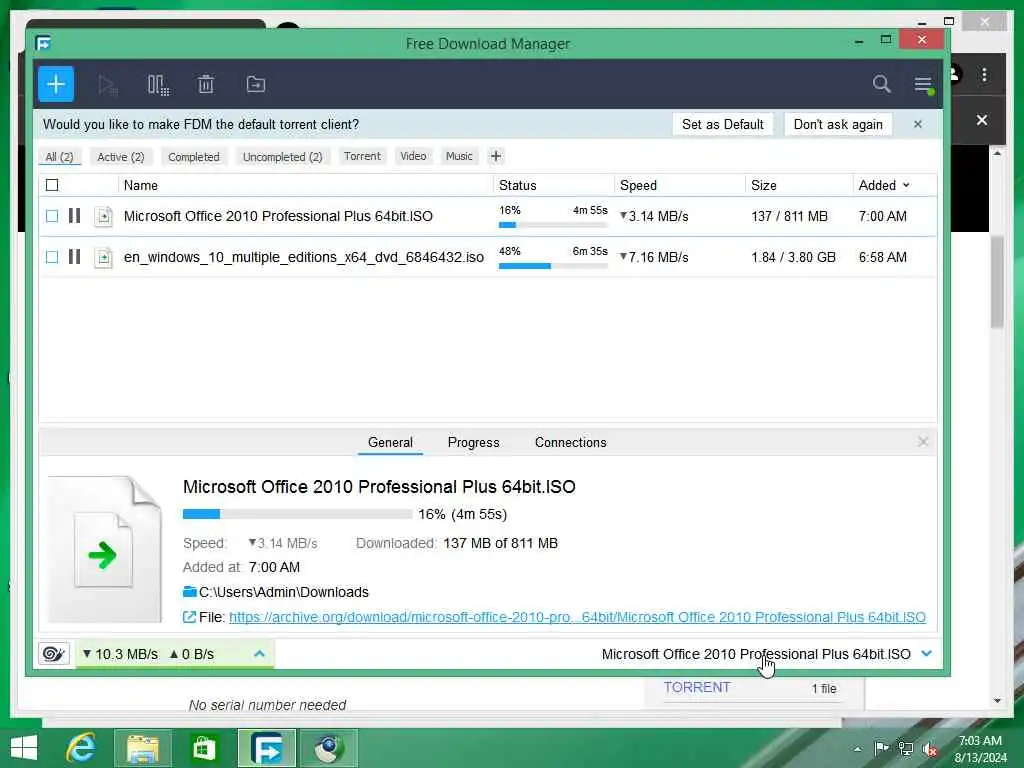Image resolution: width=1024 pixels, height=768 pixels.
Task: Pause the en_windows_10 ISO download
Action: 74,257
